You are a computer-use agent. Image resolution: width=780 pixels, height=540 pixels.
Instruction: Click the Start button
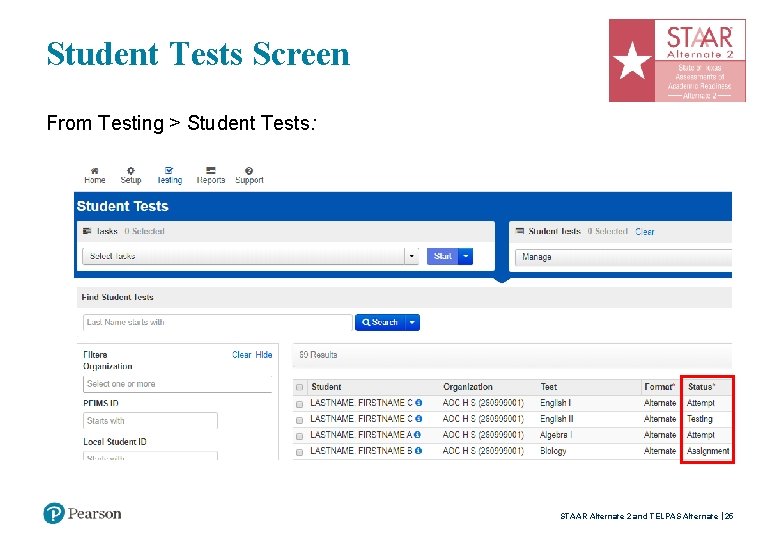(x=443, y=256)
